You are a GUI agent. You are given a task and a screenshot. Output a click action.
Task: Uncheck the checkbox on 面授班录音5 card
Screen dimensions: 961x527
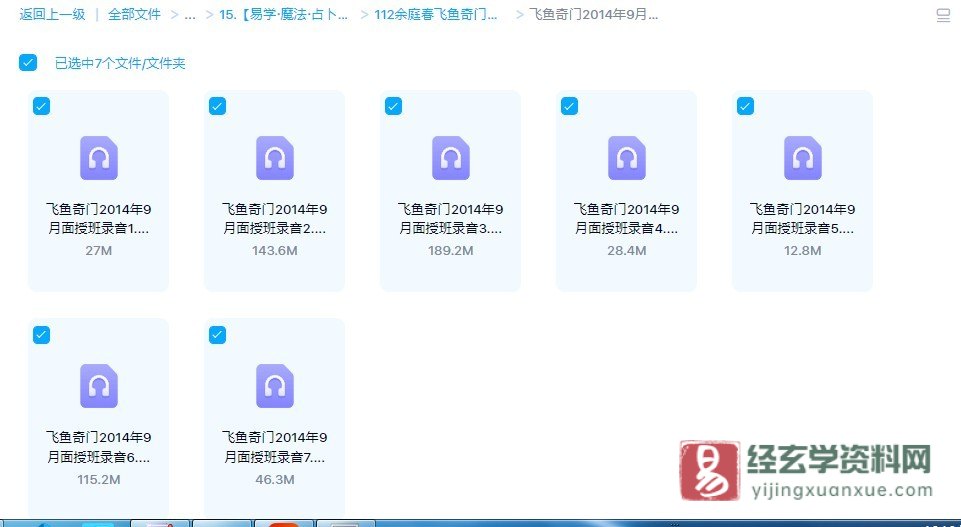click(745, 106)
